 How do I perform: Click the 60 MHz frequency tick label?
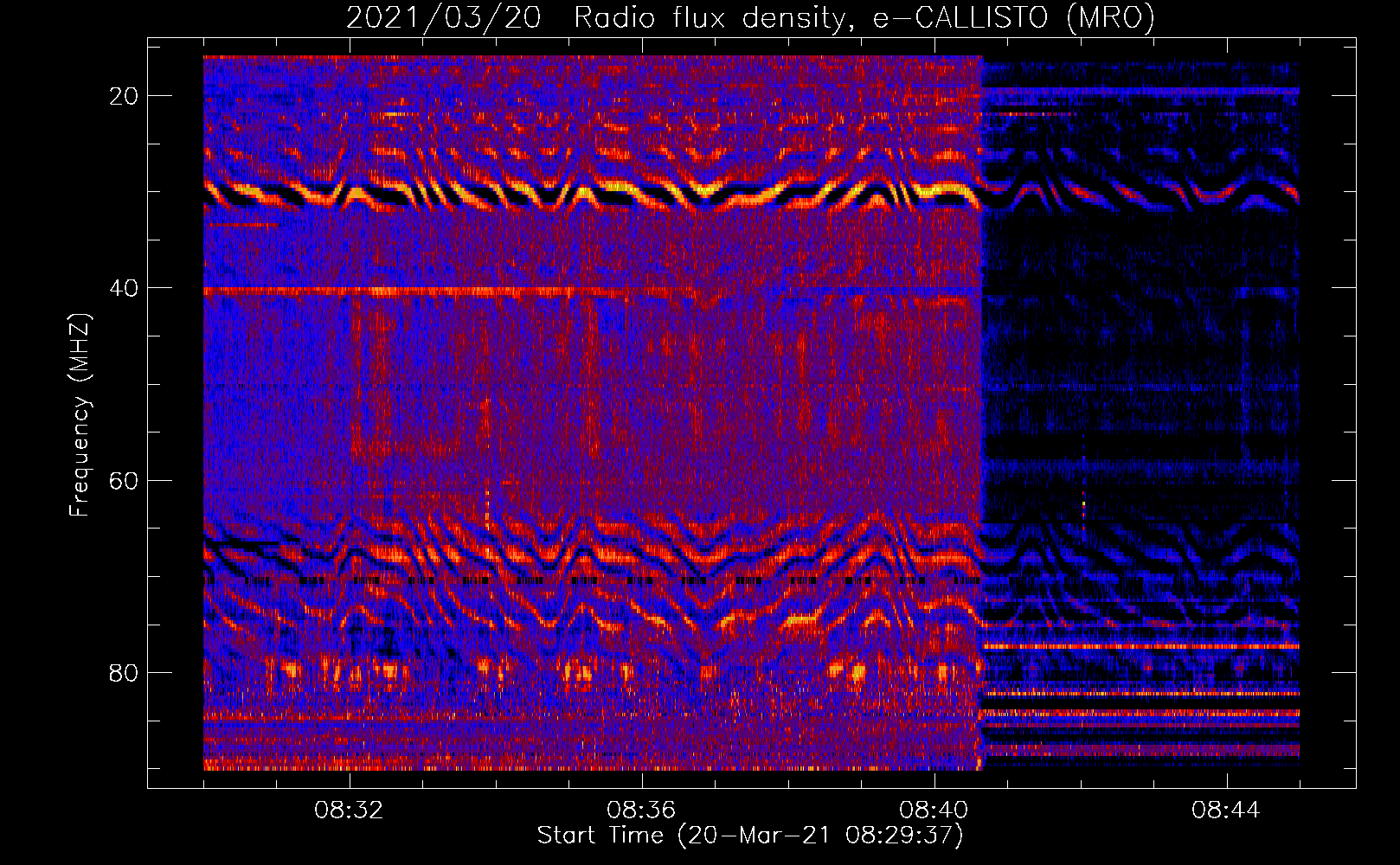[x=124, y=480]
